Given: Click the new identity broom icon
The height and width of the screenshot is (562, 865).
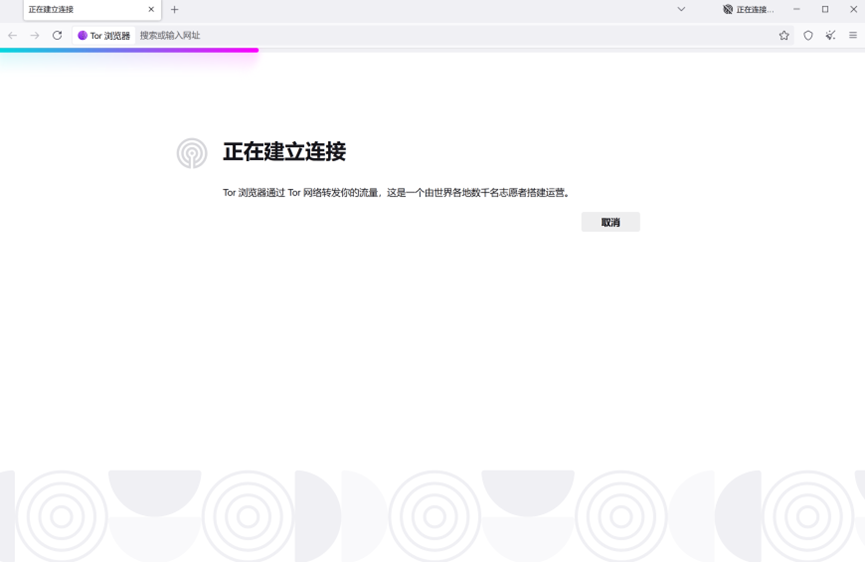Looking at the screenshot, I should pyautogui.click(x=830, y=35).
